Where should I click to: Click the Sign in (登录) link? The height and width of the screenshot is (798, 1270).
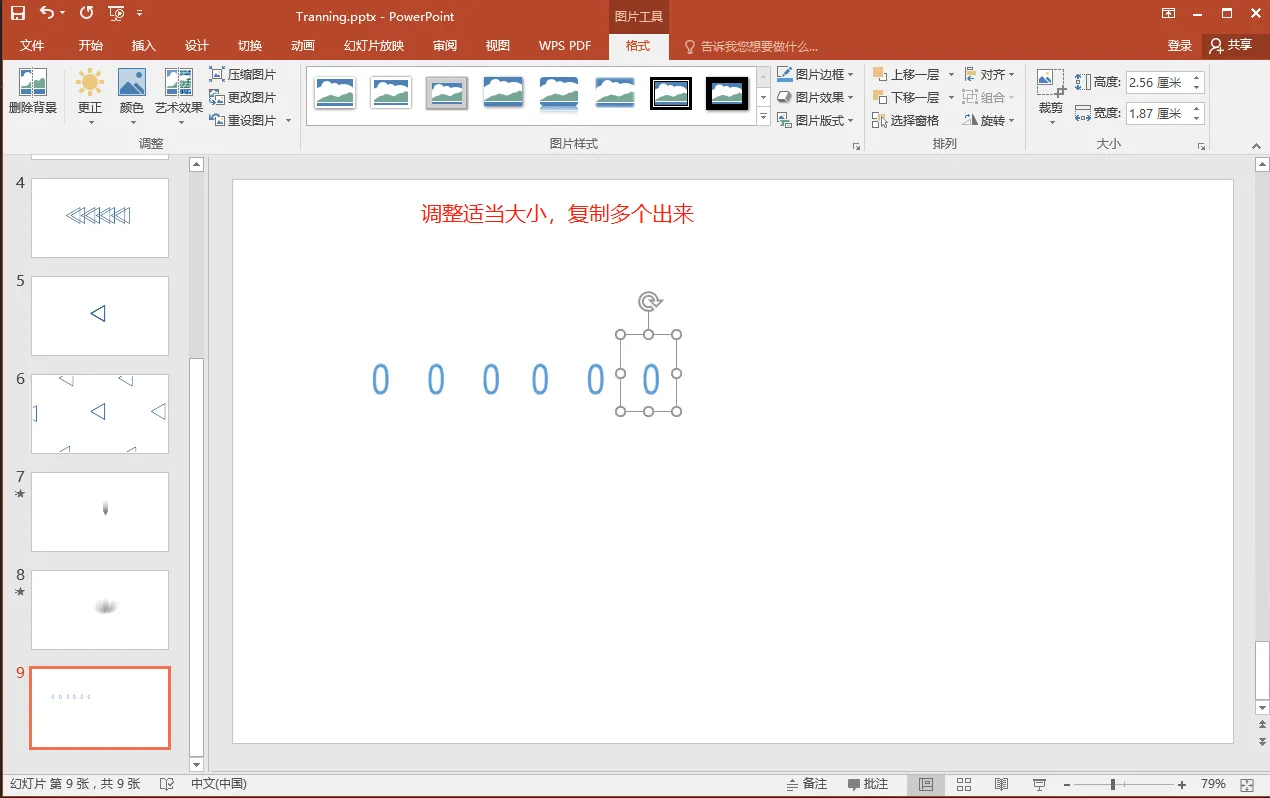pos(1180,46)
